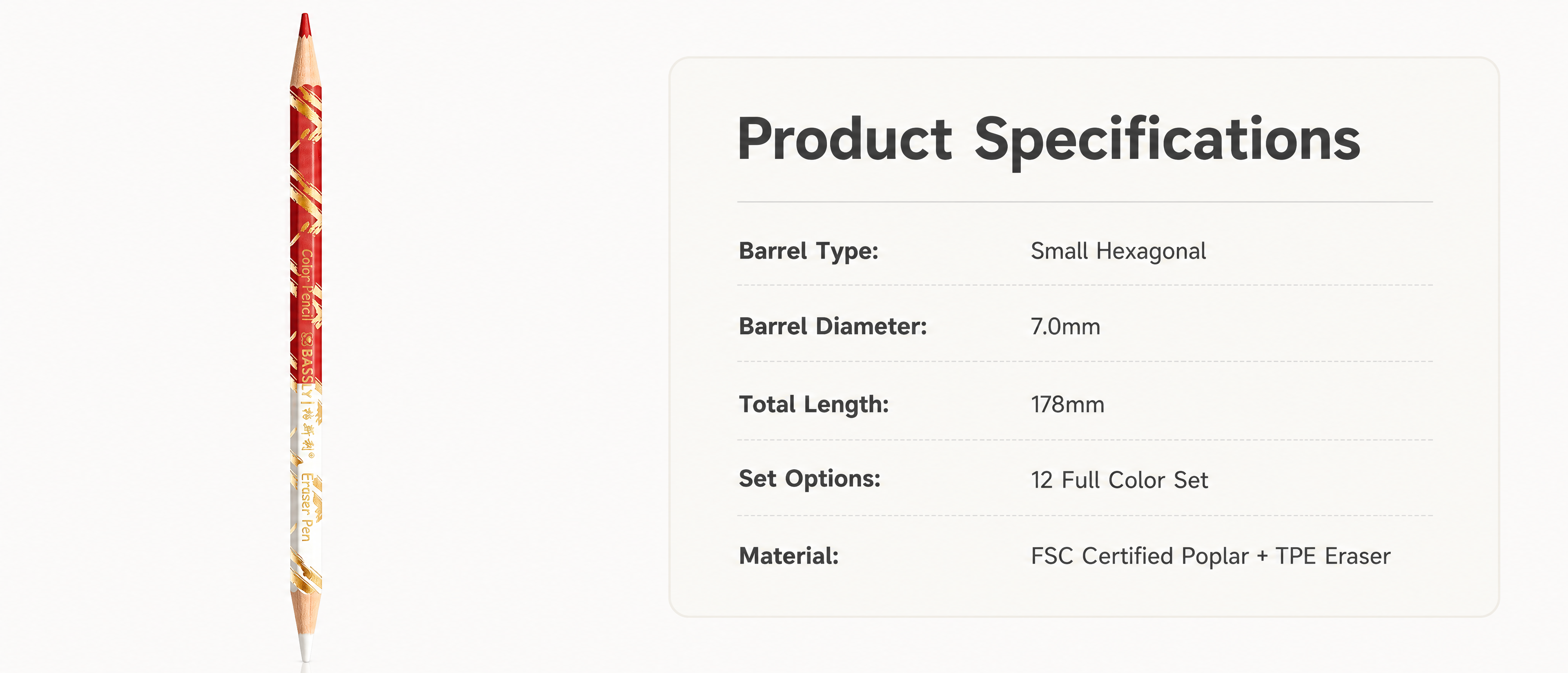Click the Barrel Type label
This screenshot has height=673, width=1568.
pos(808,251)
